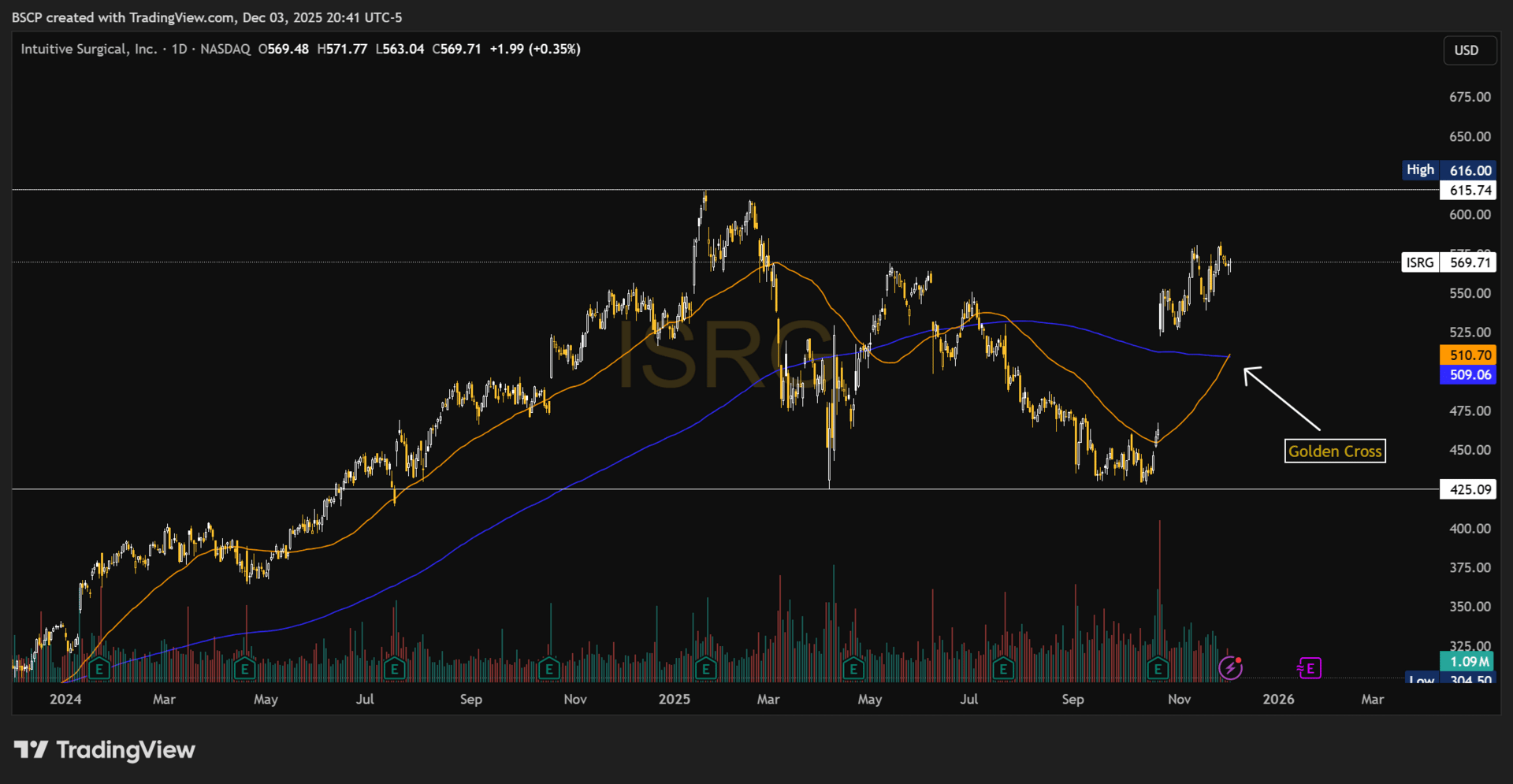Open the earnings marker for July 2025

pos(1003,669)
